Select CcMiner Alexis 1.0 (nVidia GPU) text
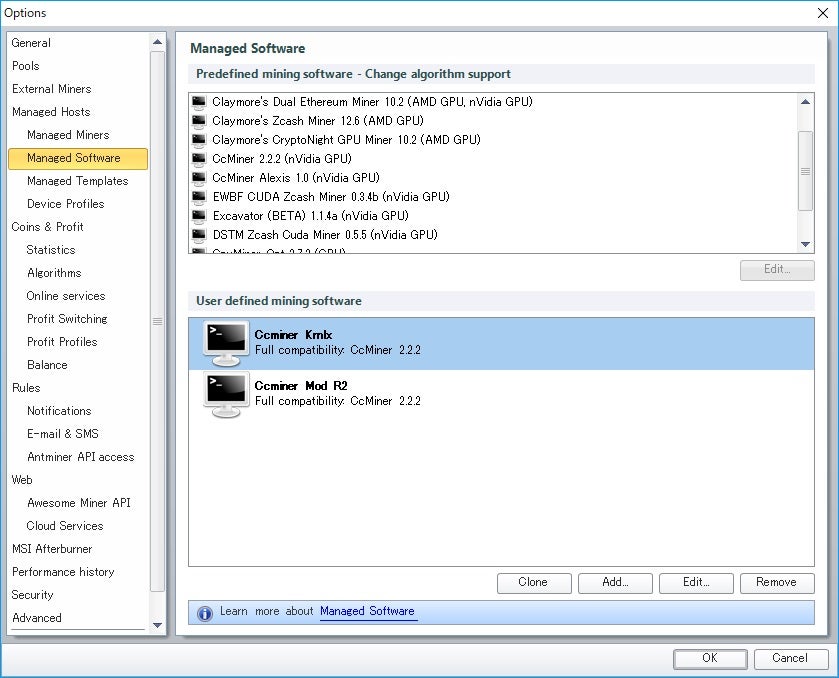 coord(296,178)
